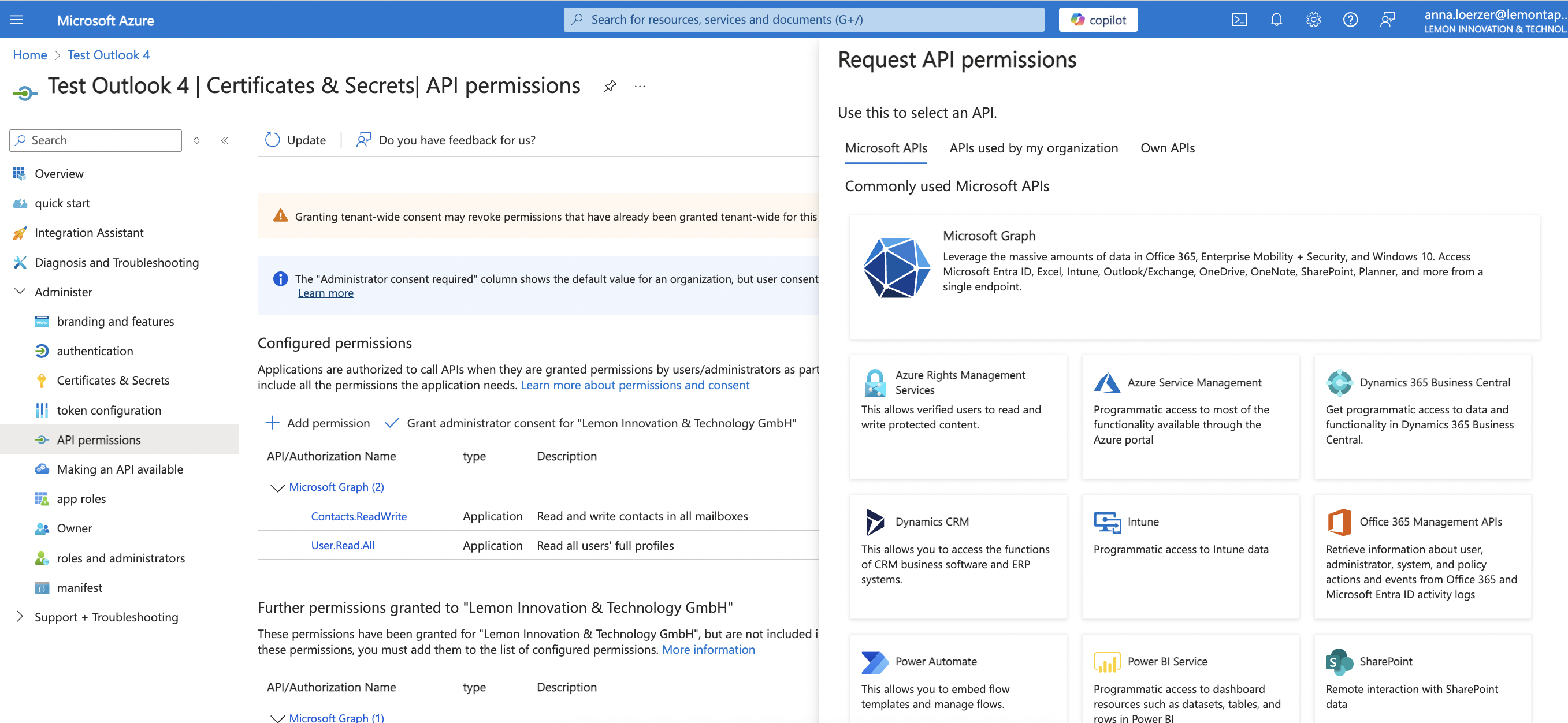
Task: Switch to APIs used by my organization tab
Action: pyautogui.click(x=1033, y=148)
